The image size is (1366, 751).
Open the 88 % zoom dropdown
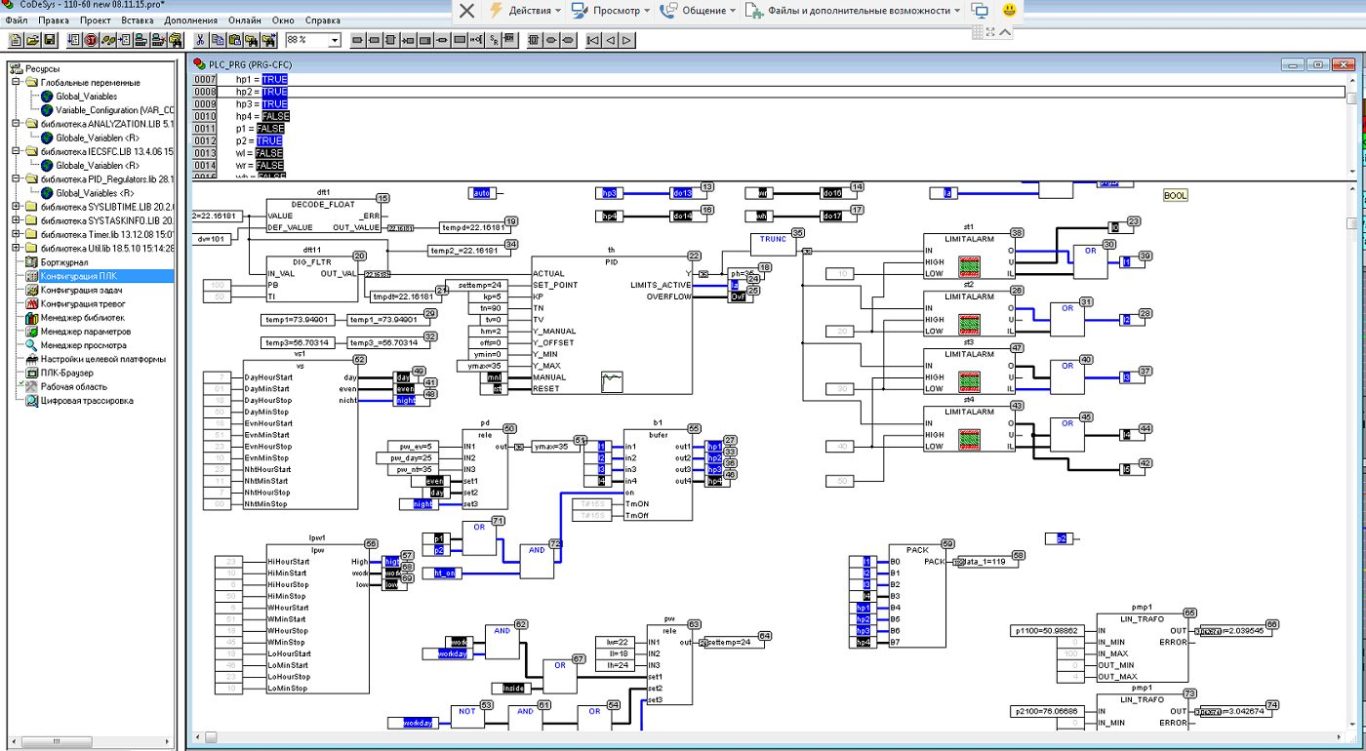(x=334, y=40)
